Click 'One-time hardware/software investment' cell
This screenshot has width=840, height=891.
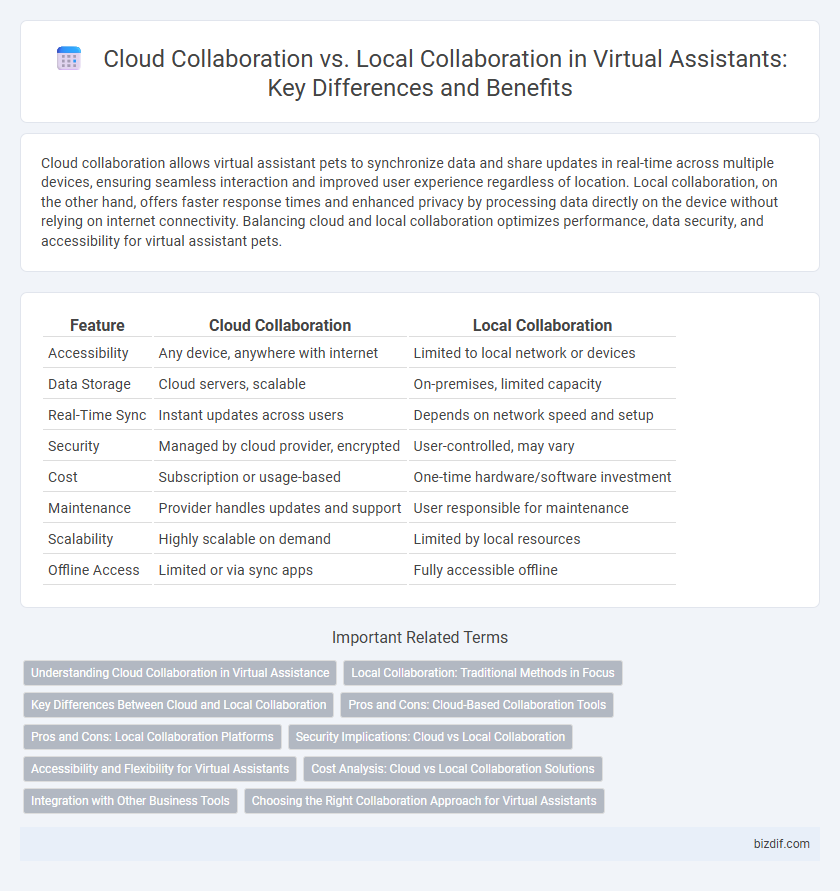click(x=542, y=477)
